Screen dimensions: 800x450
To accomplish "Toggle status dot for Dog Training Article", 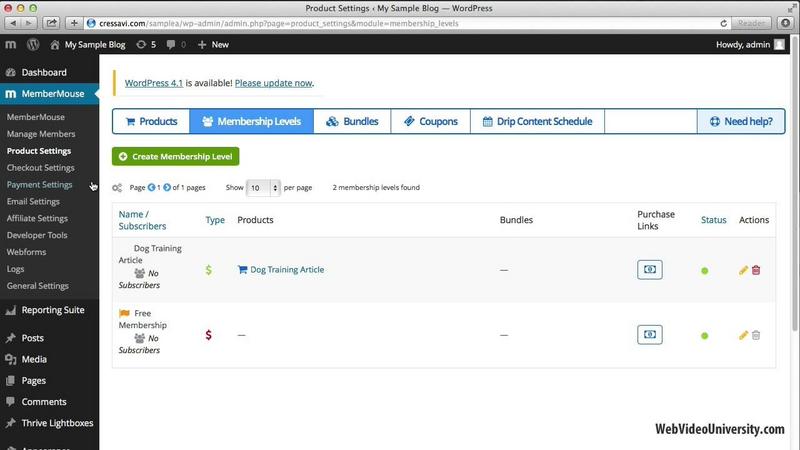I will tap(705, 271).
